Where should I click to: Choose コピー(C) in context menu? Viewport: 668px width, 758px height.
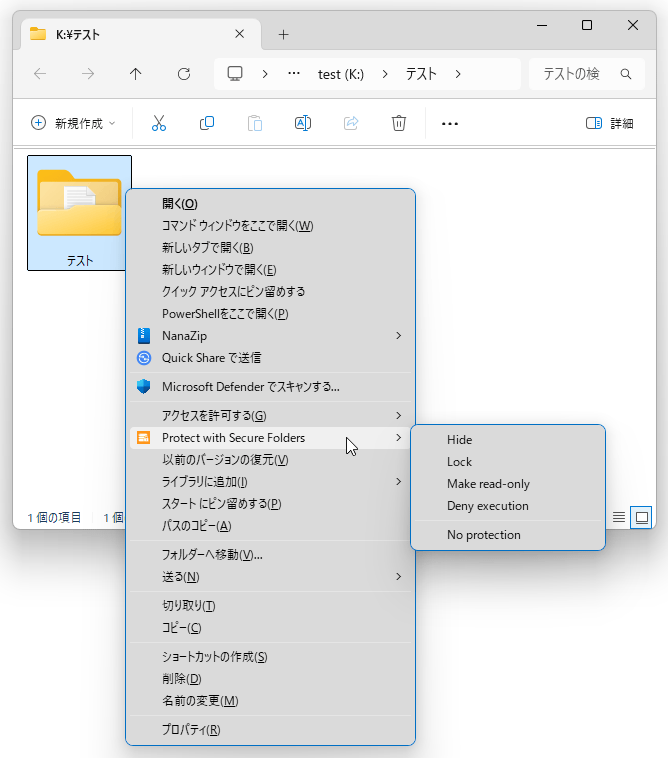pyautogui.click(x=270, y=627)
